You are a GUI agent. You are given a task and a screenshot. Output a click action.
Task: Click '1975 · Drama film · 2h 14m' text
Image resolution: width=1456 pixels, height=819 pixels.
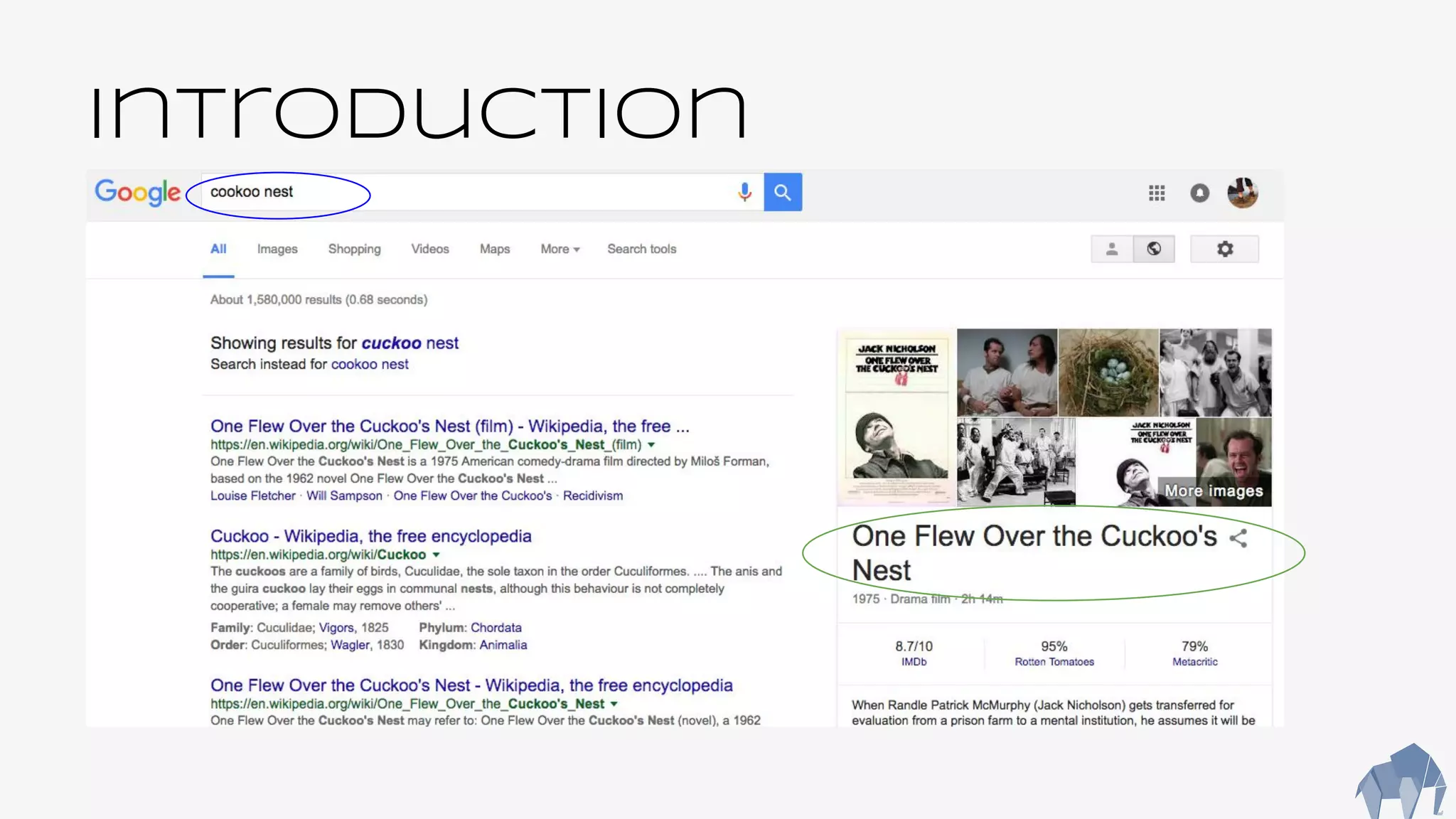(x=927, y=599)
